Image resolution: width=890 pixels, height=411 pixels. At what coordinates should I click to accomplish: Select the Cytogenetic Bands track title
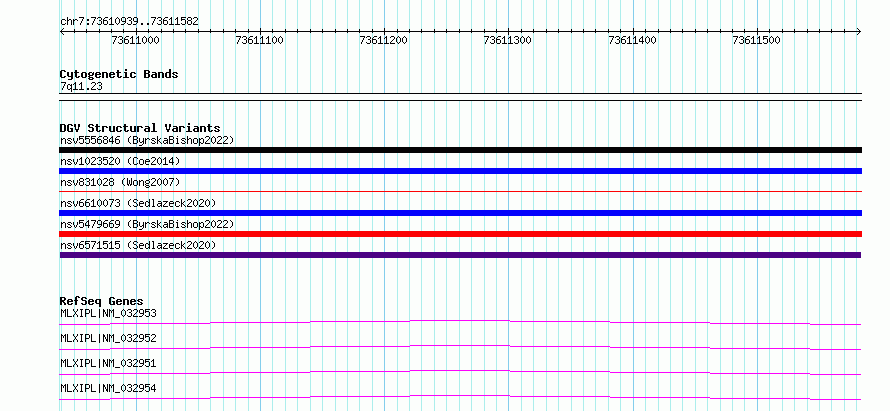119,74
